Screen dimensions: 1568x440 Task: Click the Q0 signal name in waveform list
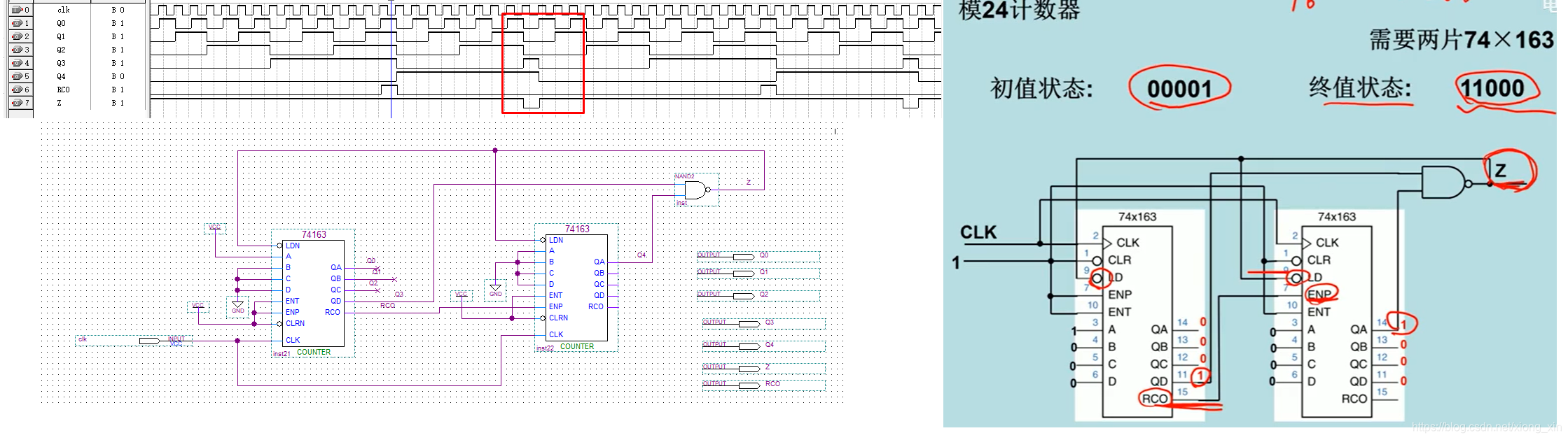tap(61, 23)
